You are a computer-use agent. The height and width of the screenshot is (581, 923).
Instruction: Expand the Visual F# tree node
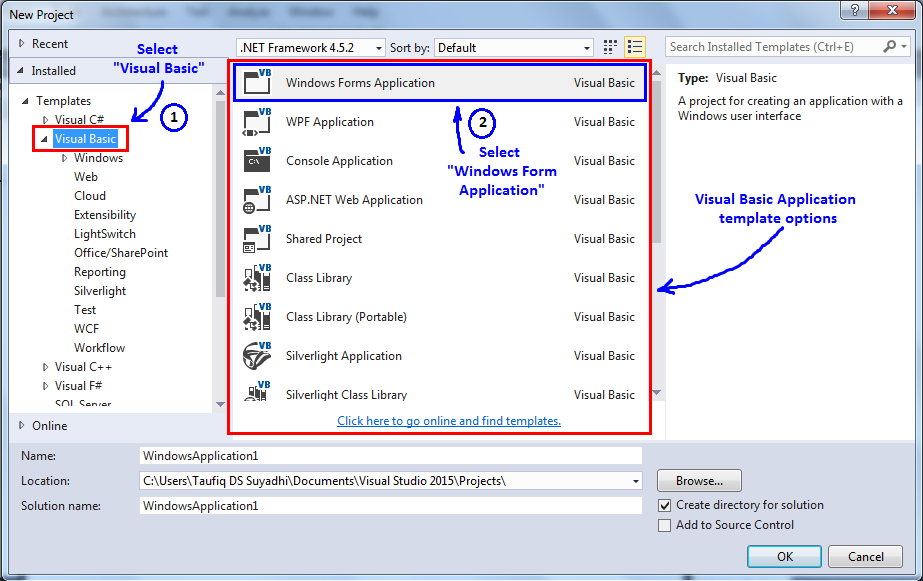point(45,386)
